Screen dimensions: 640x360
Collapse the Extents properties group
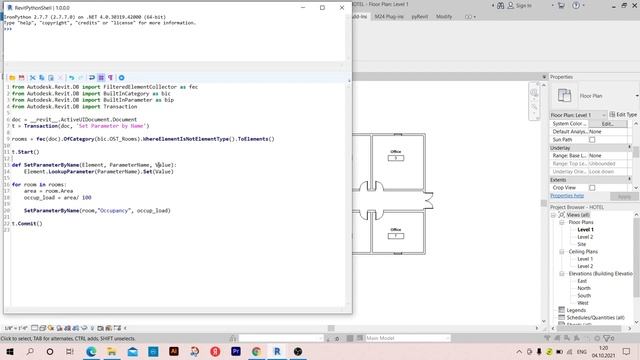pyautogui.click(x=629, y=180)
